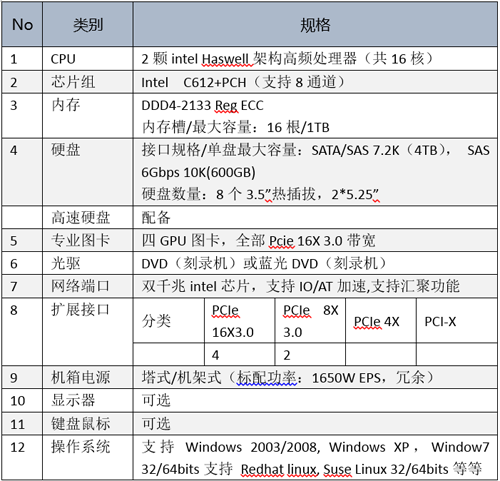Click the DDD4-2133 Reg ECC memory text
The height and width of the screenshot is (481, 500).
click(x=202, y=105)
